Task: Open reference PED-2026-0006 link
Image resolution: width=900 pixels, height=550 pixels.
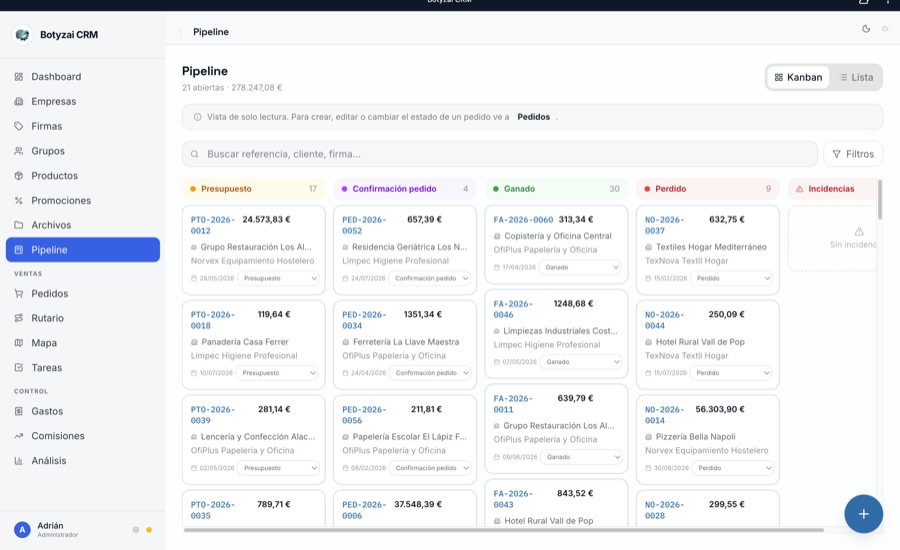Action: [364, 510]
